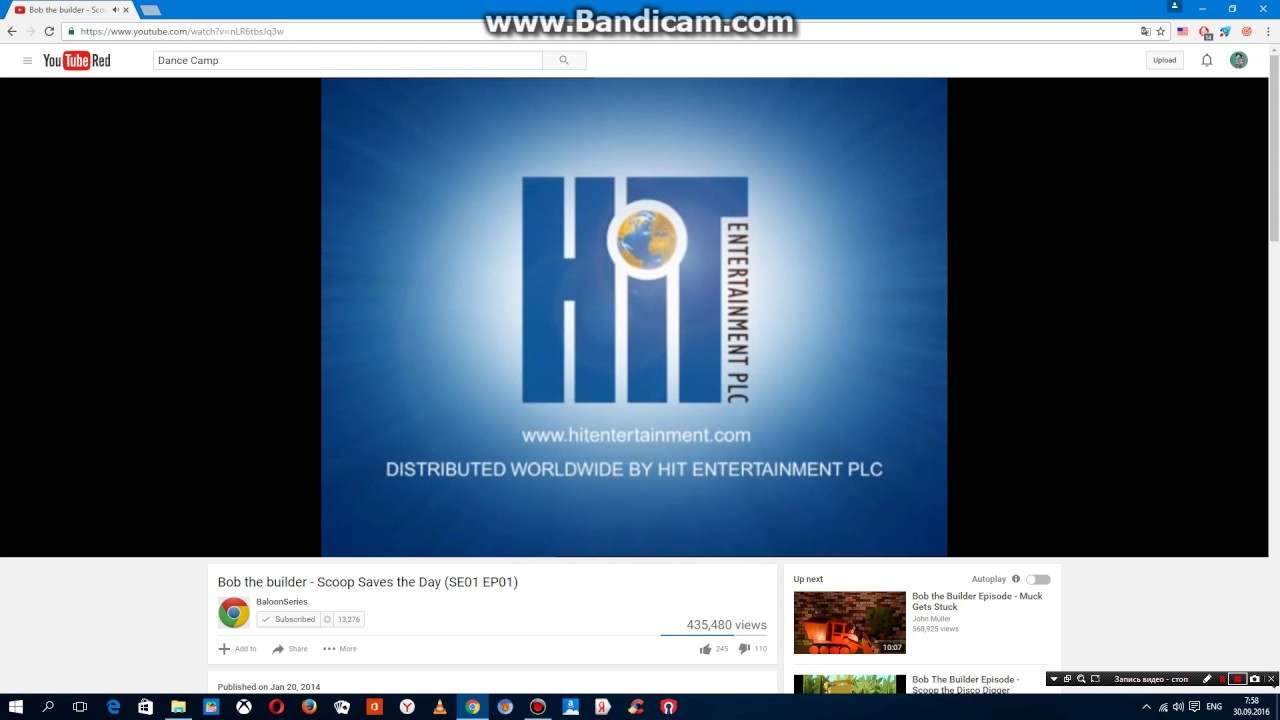Expand the Bandicam dropdown arrow
1280x720 pixels.
click(x=1053, y=679)
